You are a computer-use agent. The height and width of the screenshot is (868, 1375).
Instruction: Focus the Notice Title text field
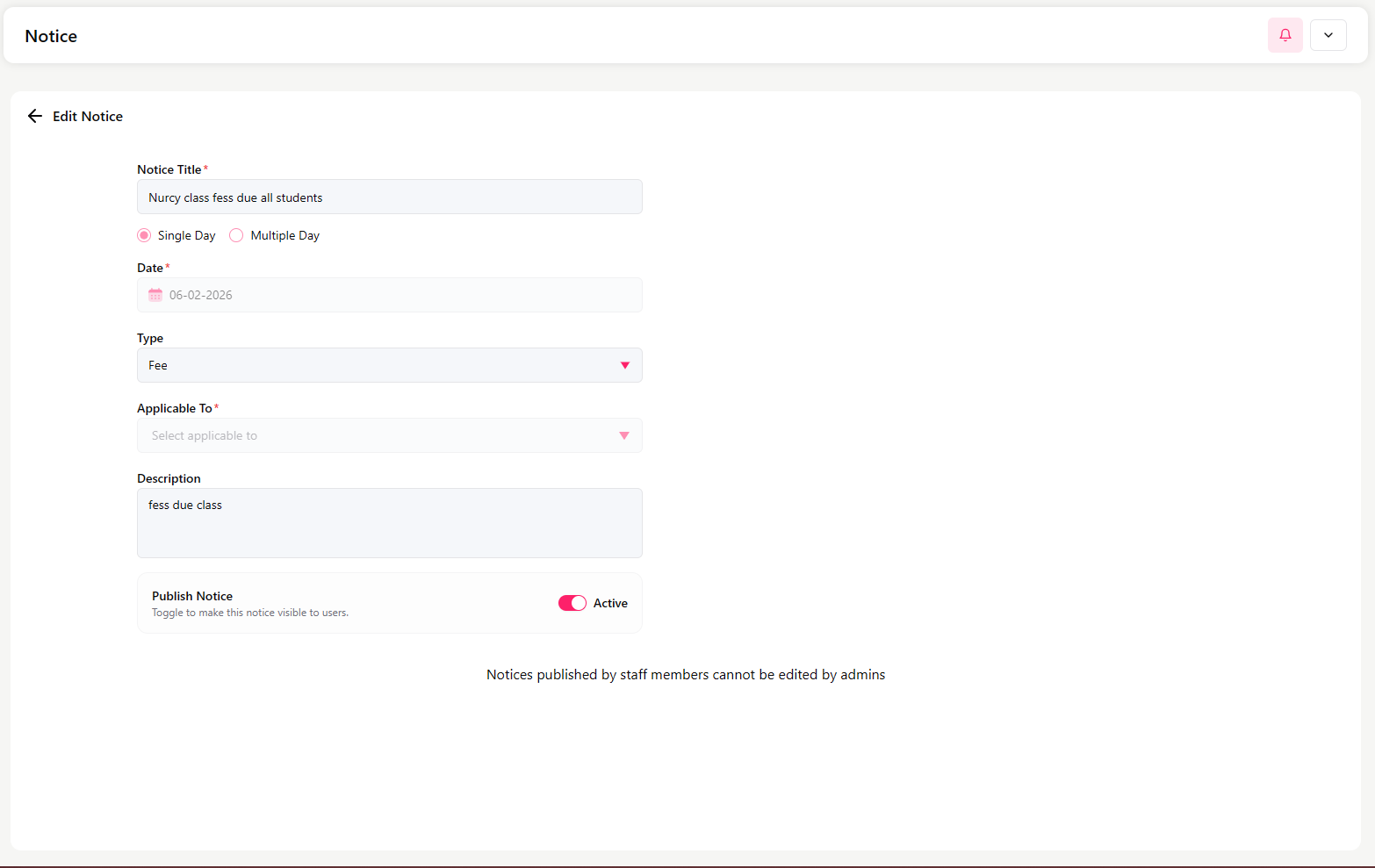click(389, 197)
